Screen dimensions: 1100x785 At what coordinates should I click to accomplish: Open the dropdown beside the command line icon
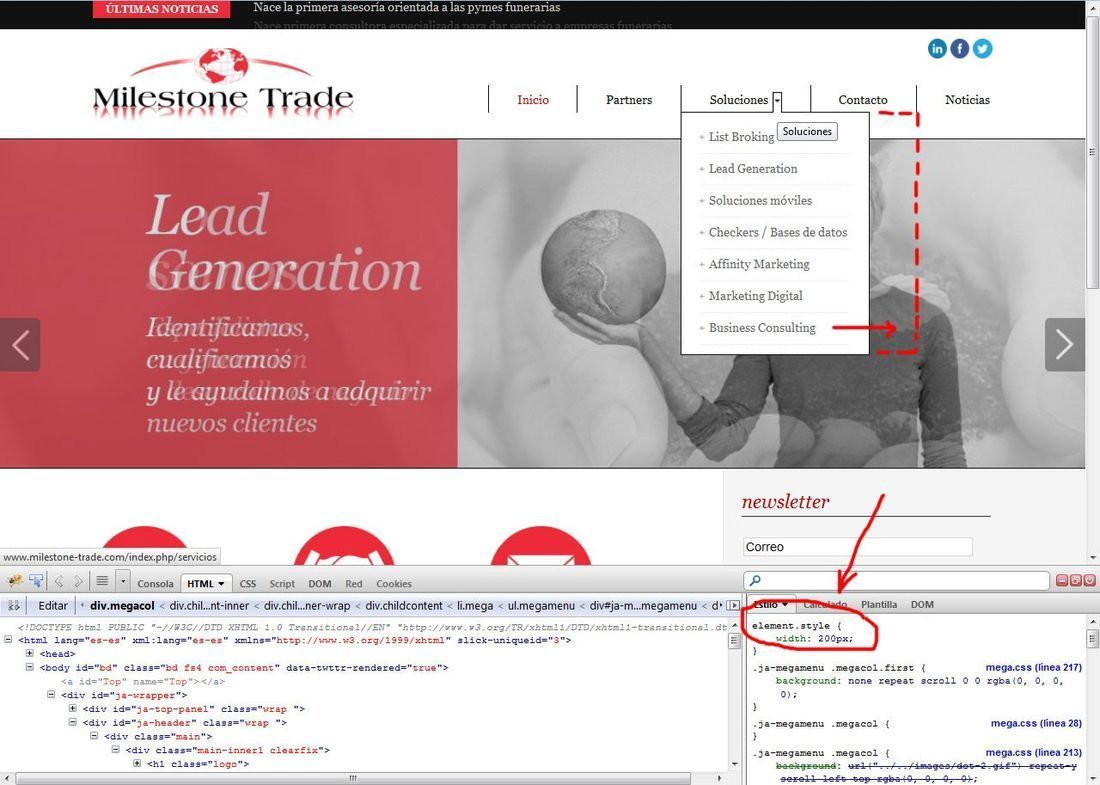click(123, 582)
